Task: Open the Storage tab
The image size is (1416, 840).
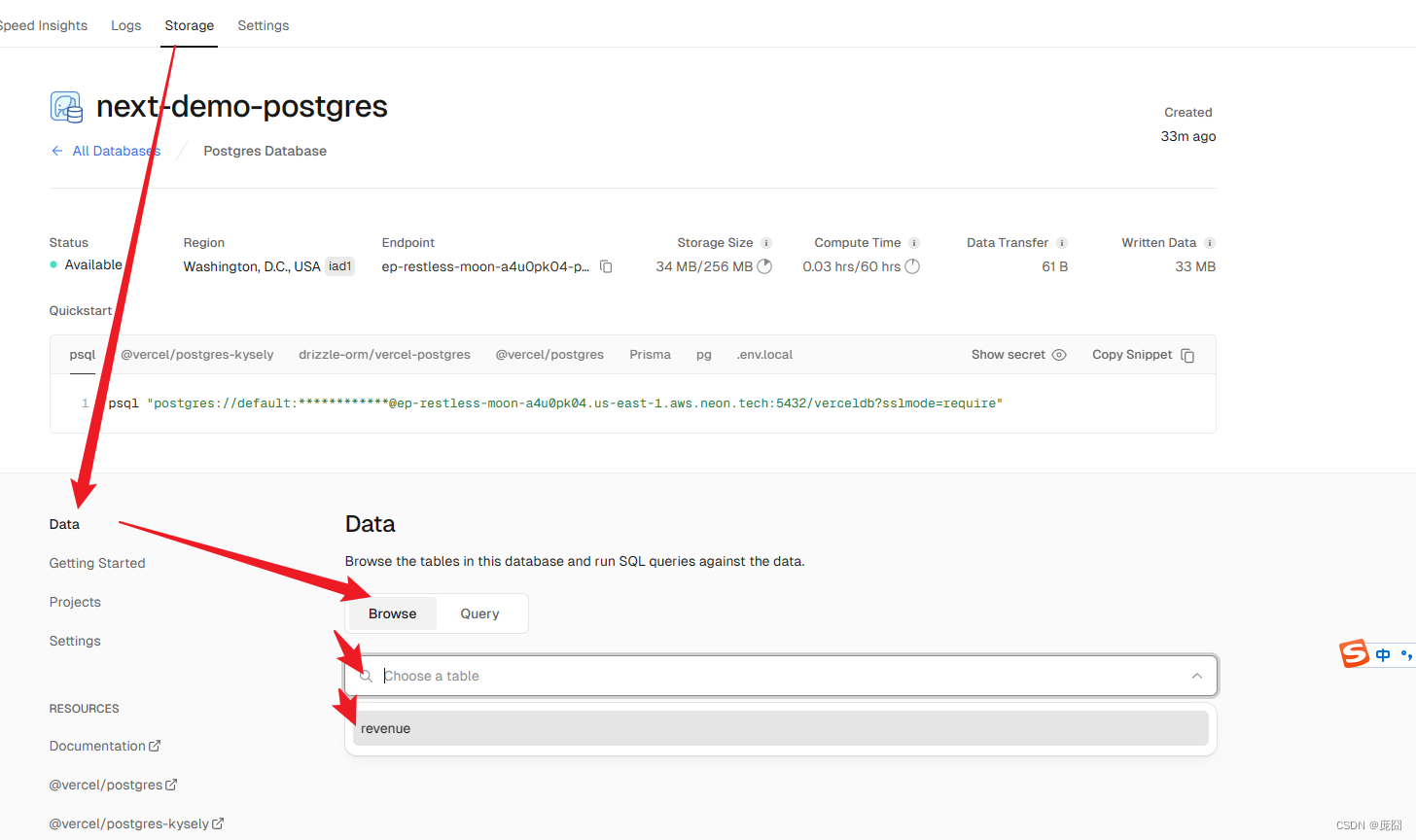Action: coord(190,25)
